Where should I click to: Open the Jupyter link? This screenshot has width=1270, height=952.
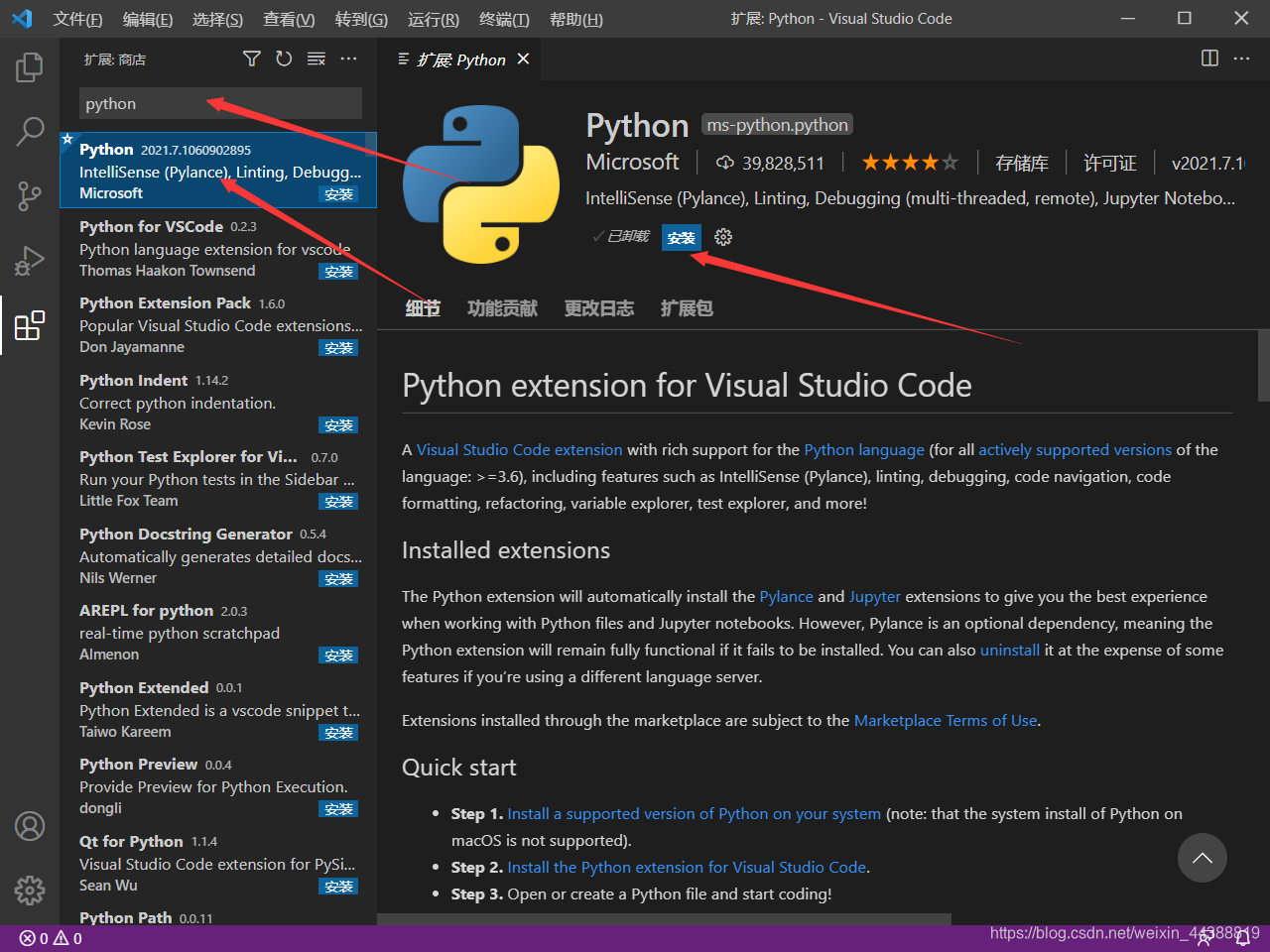point(875,596)
